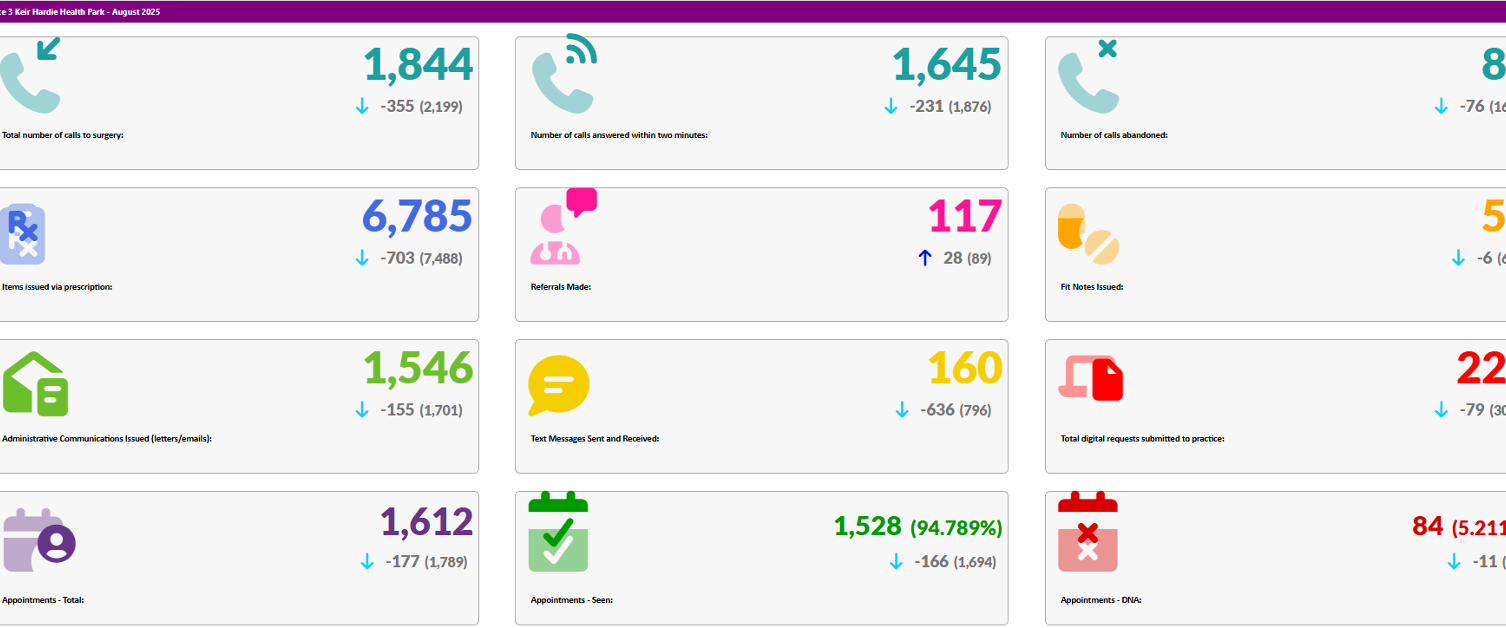Click the 6,785 prescription items value
This screenshot has width=1506, height=628.
pos(417,216)
